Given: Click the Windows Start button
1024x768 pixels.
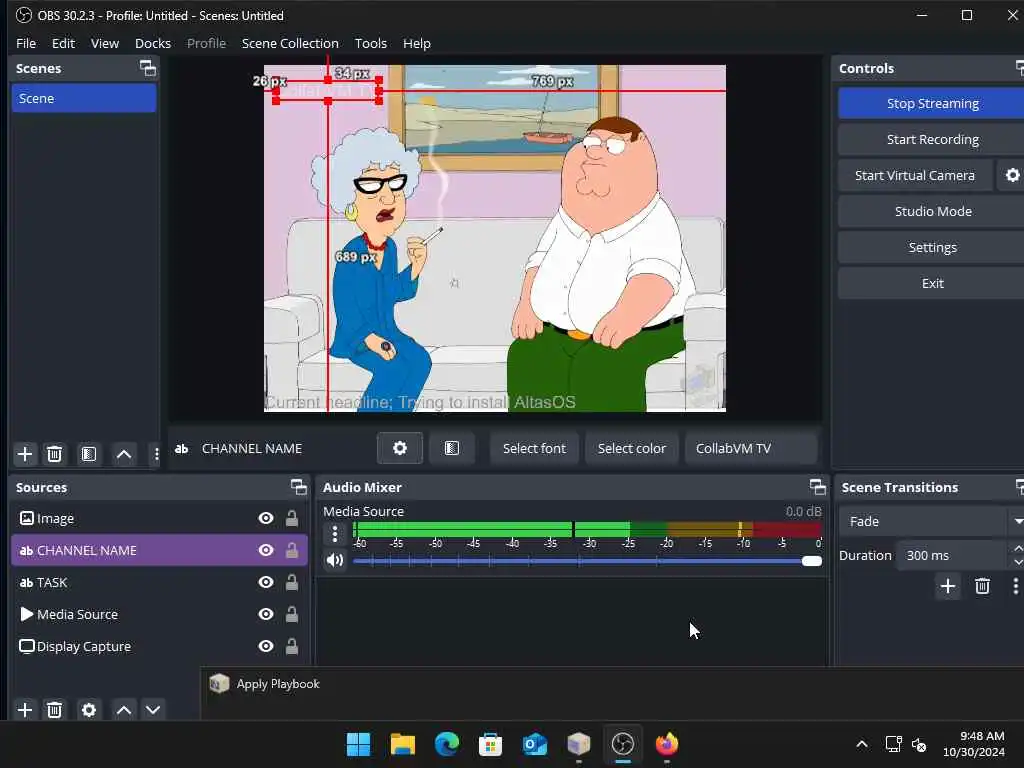Looking at the screenshot, I should tap(359, 744).
